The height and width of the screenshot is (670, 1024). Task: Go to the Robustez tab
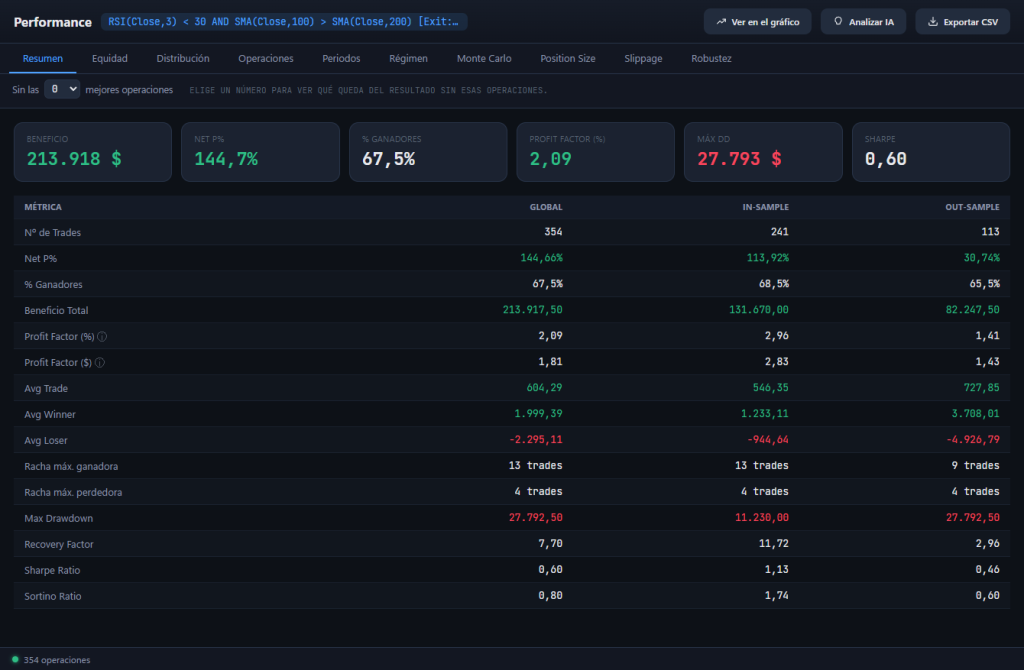pos(711,58)
